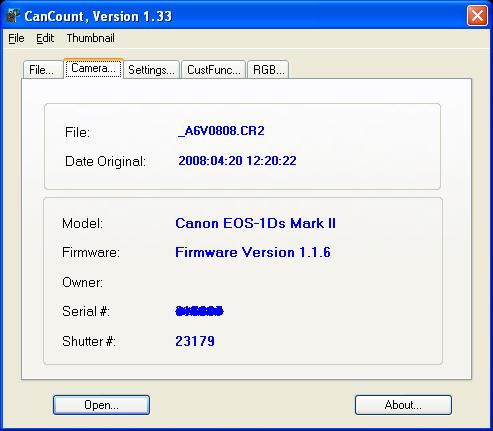493x431 pixels.
Task: Select the Camera... tab
Action: 93,68
